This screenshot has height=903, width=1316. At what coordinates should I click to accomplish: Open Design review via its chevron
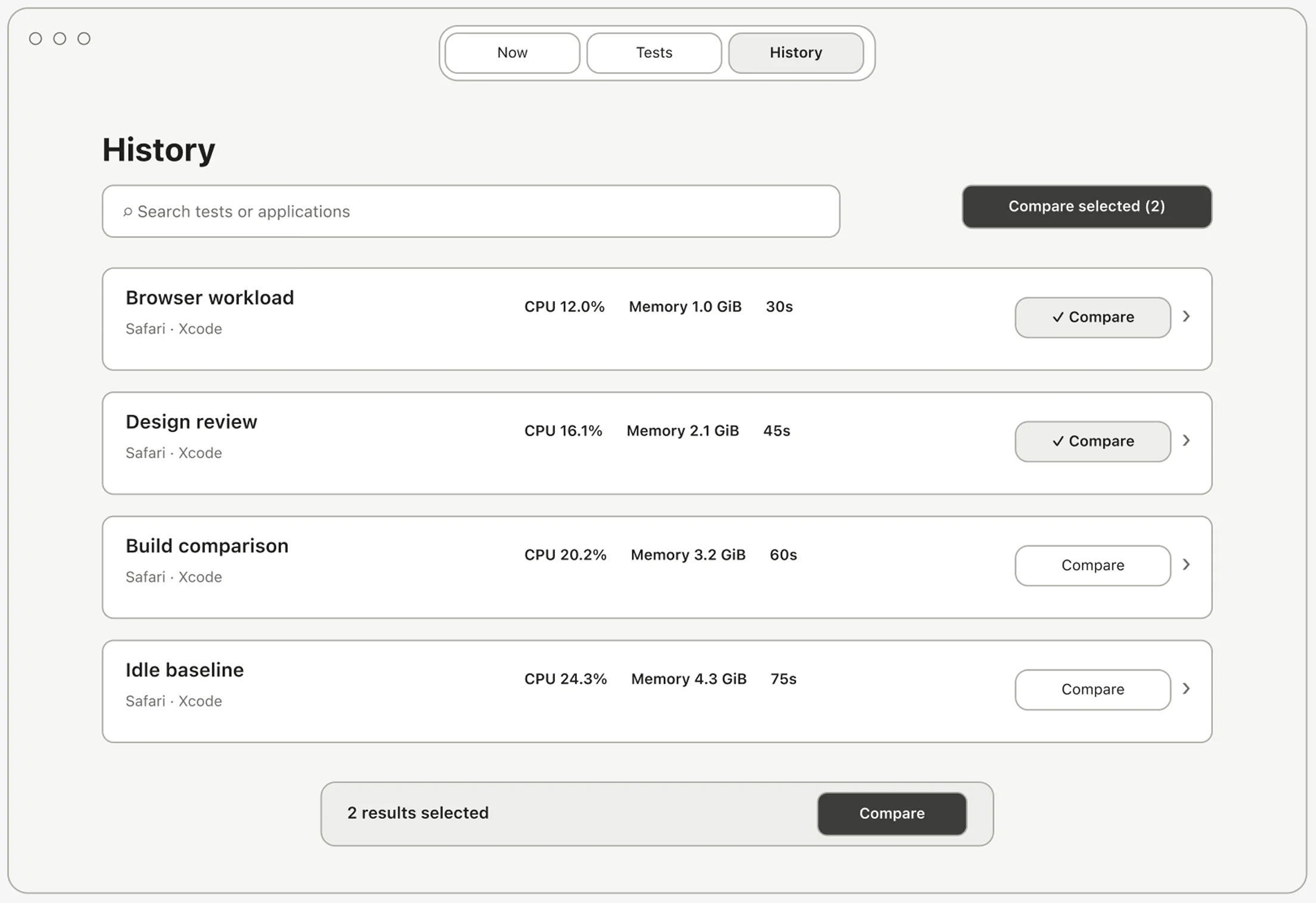point(1186,440)
